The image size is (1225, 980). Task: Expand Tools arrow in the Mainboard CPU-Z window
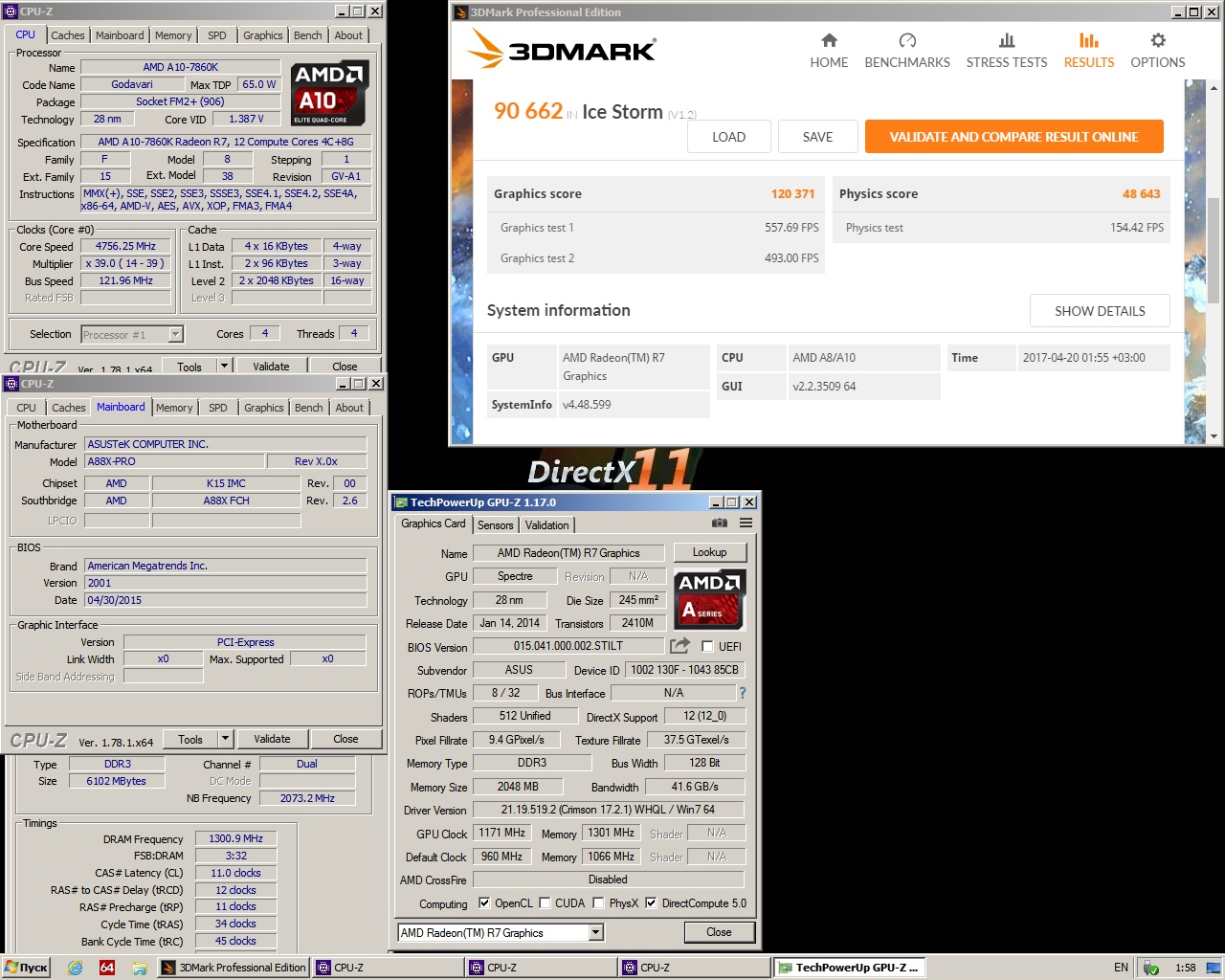point(226,739)
